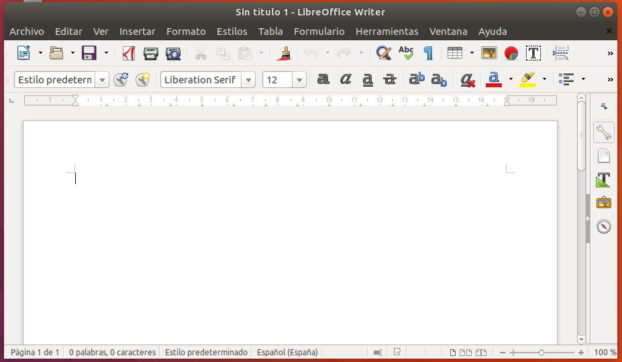Screen dimensions: 622x362
Task: Open the Herramientas menu
Action: (x=387, y=31)
